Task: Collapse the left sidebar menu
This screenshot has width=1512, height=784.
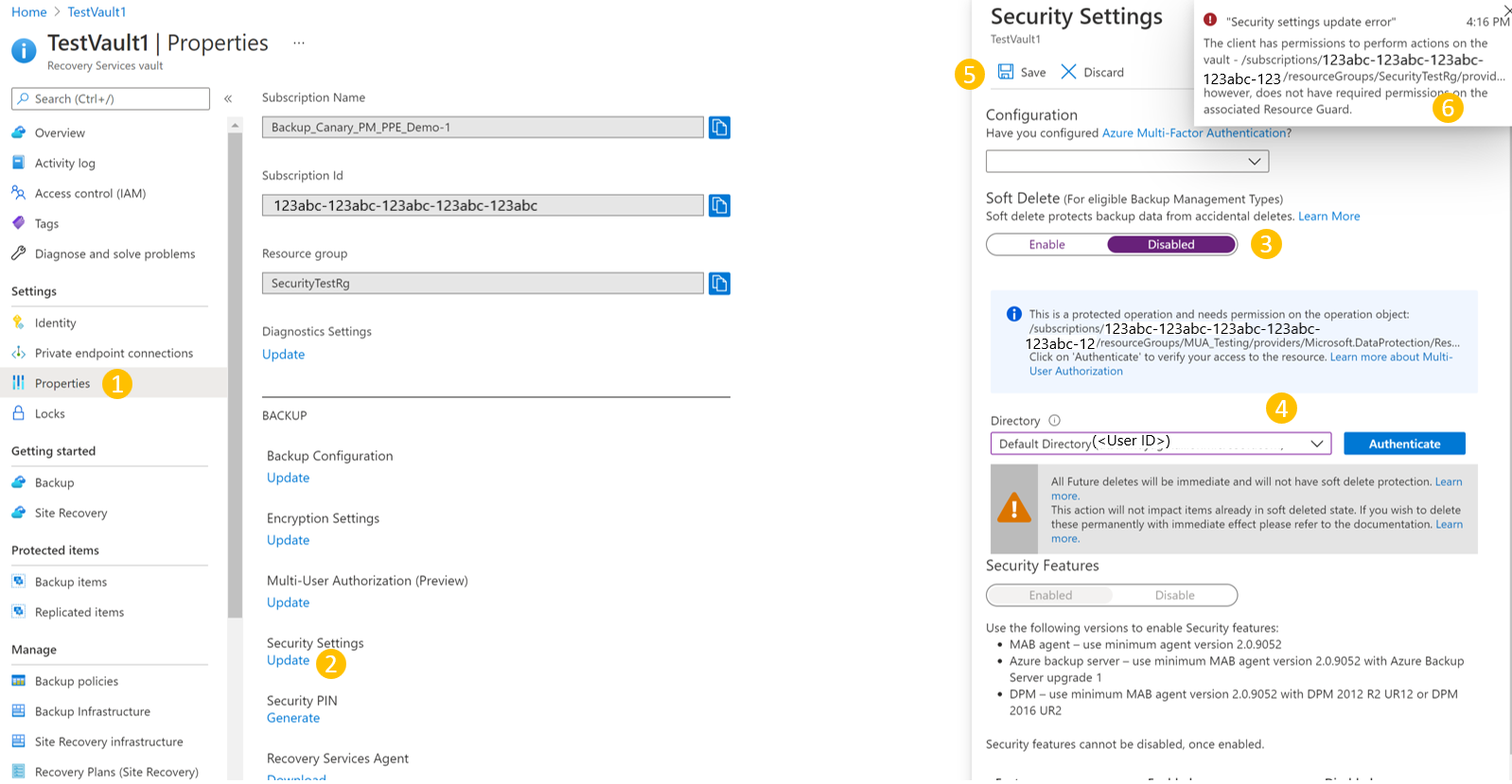Action: pyautogui.click(x=228, y=98)
